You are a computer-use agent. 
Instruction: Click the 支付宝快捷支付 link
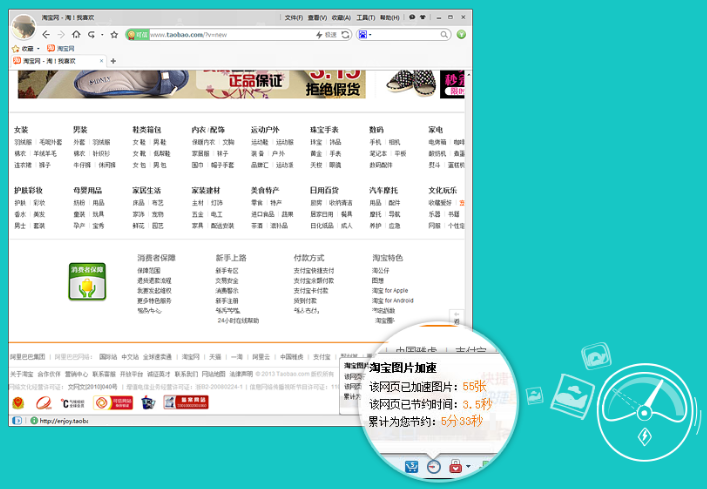point(314,271)
